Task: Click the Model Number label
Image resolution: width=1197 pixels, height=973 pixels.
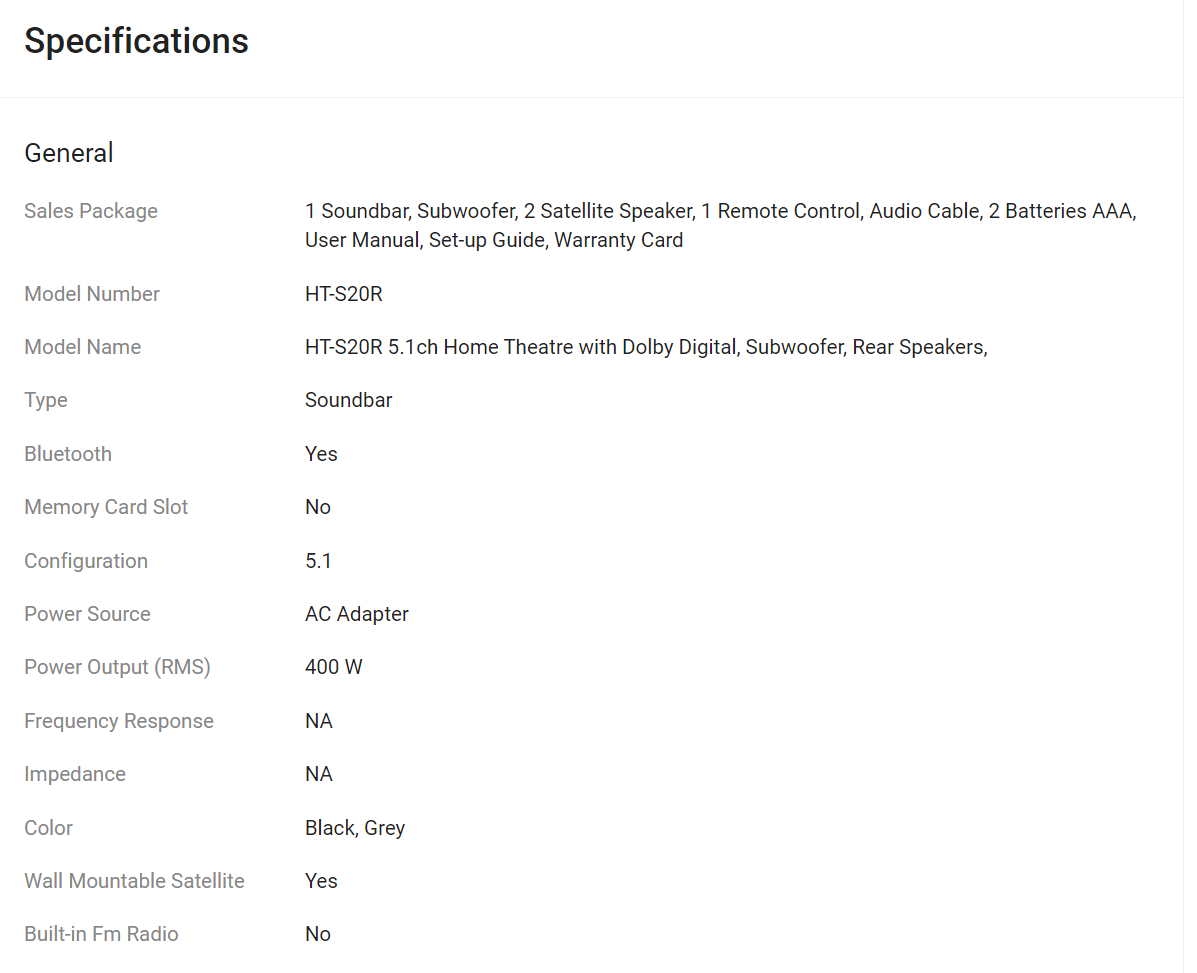Action: coord(92,294)
